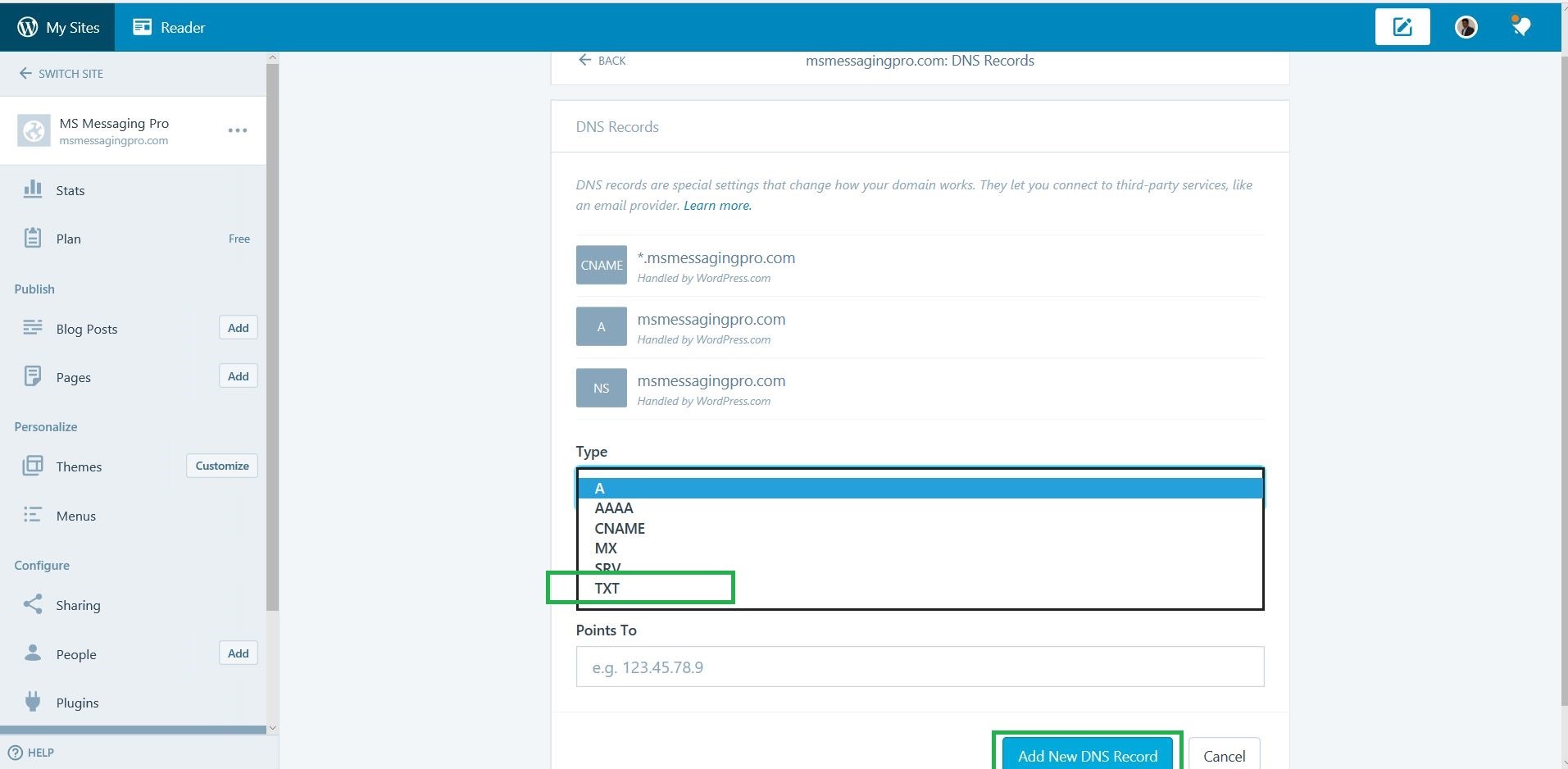Open the MS Messaging Pro ellipsis menu

tap(238, 130)
